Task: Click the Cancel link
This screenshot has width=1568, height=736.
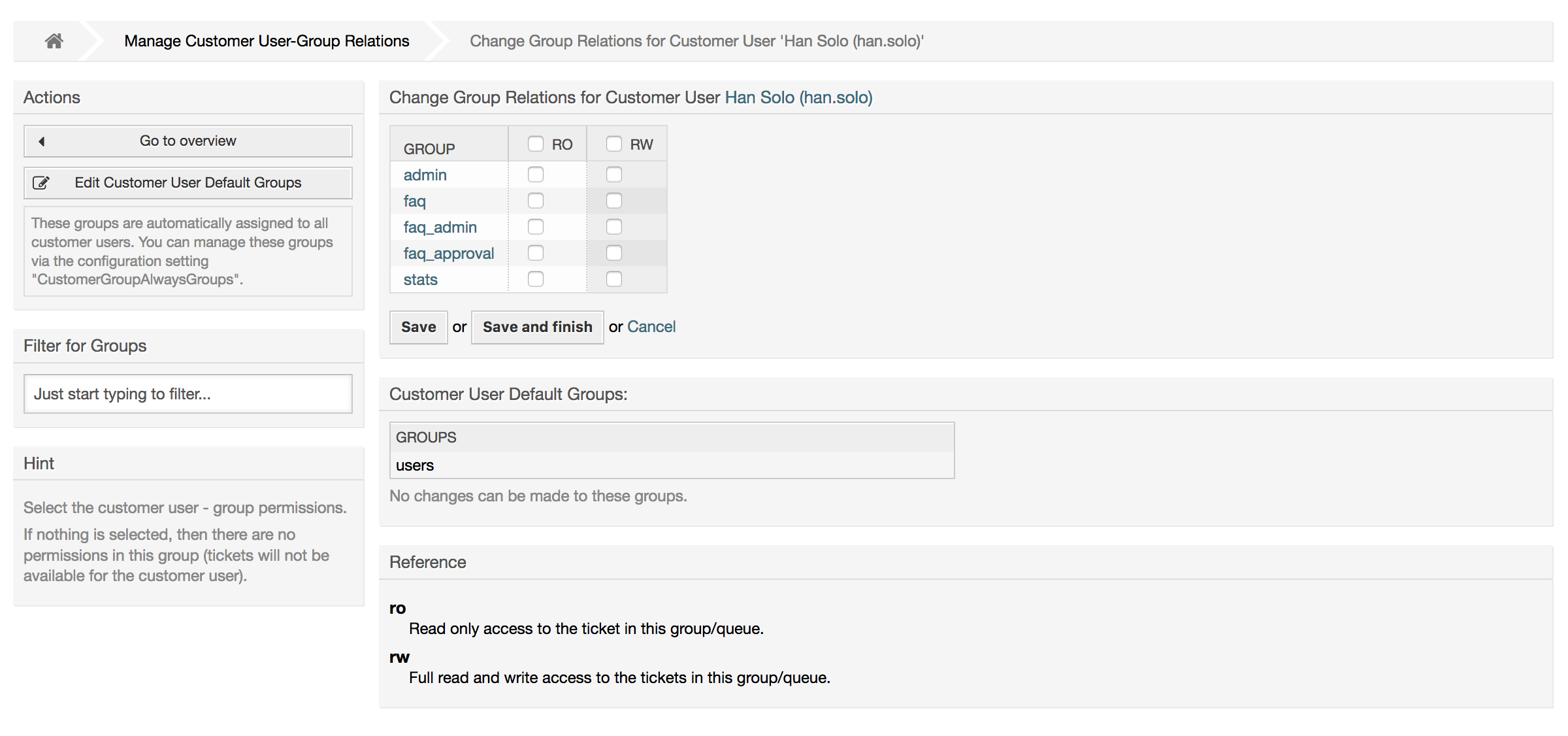Action: 651,326
